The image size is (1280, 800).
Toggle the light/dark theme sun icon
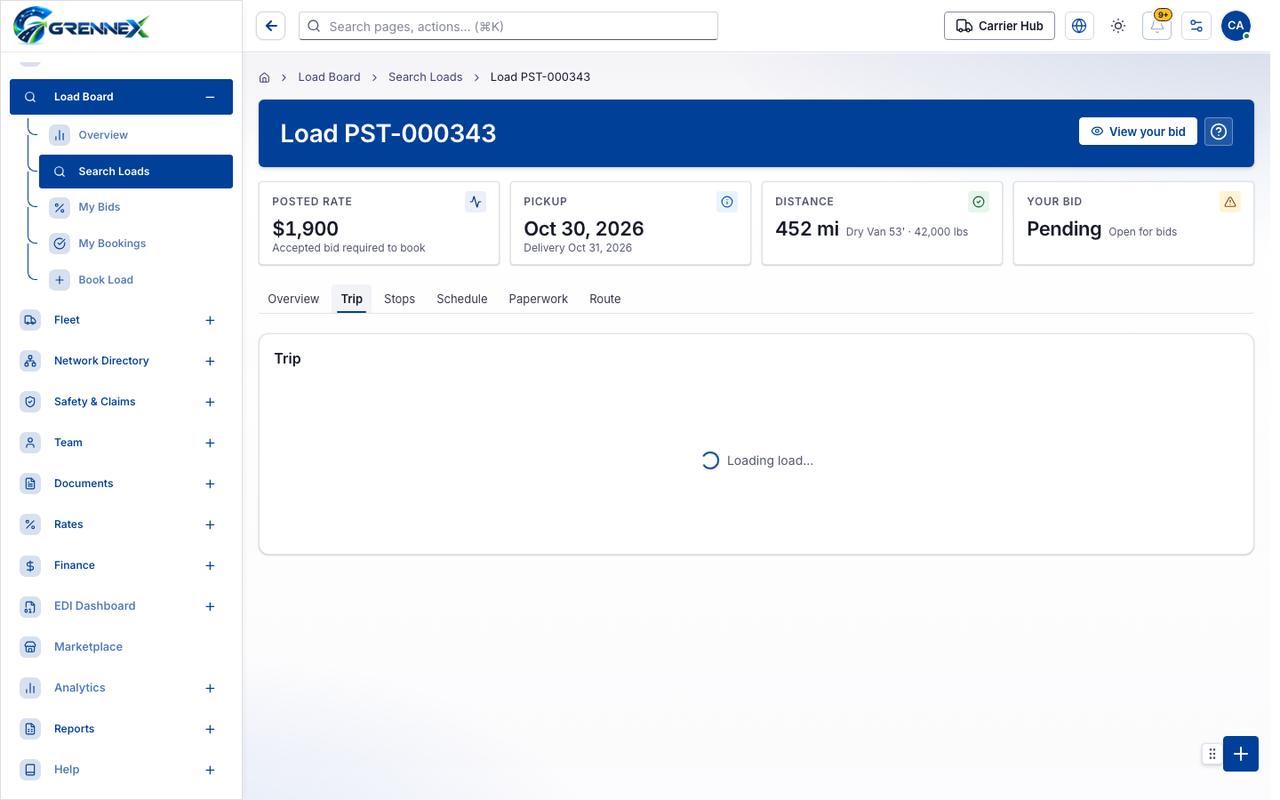(x=1118, y=26)
